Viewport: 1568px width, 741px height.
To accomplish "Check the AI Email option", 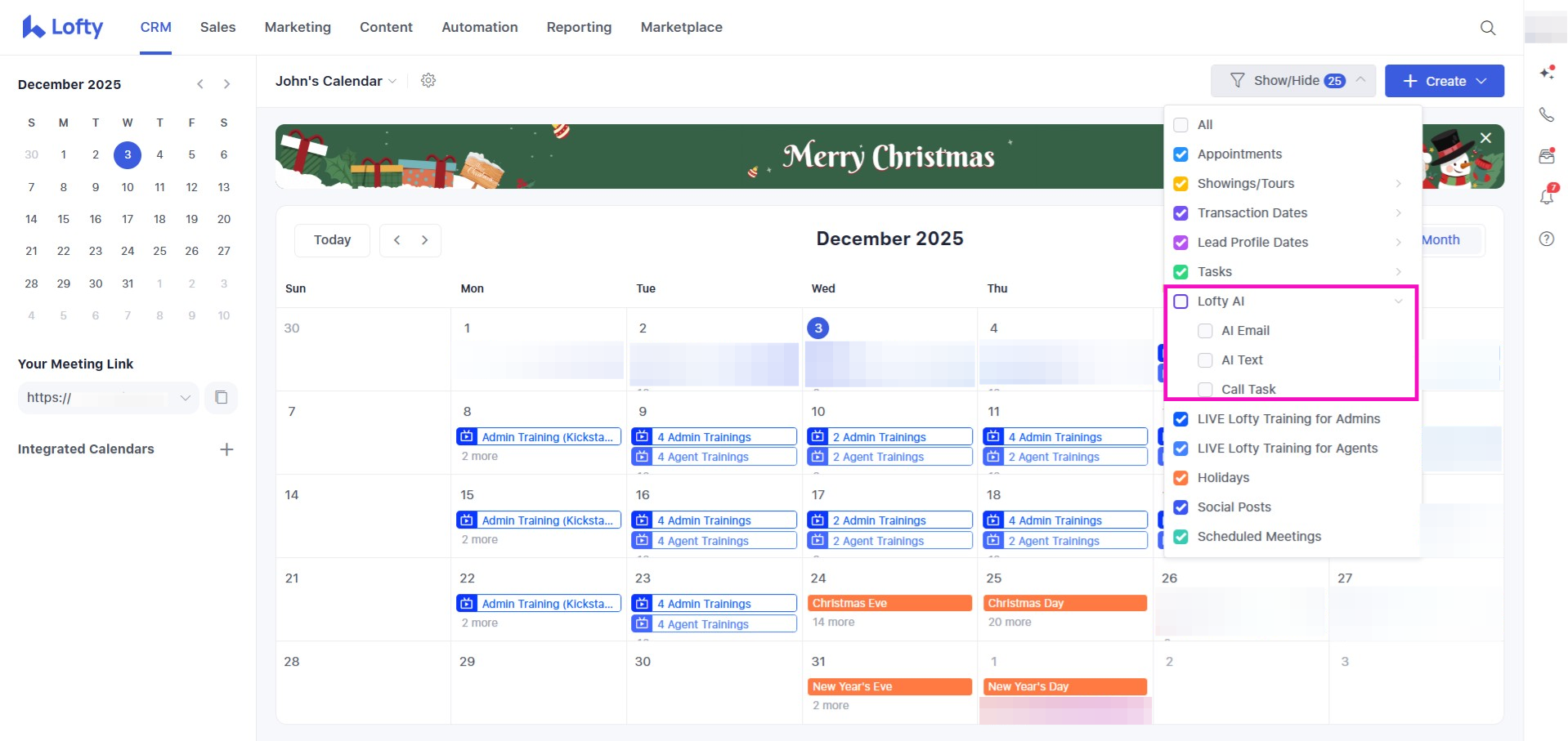I will [x=1205, y=331].
